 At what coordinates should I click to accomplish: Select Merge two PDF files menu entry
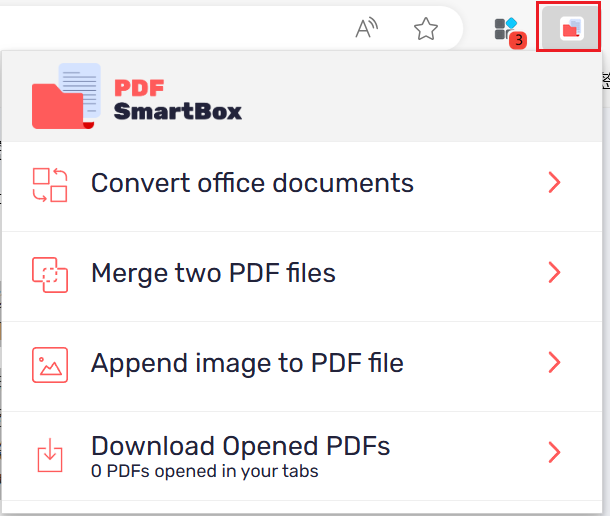302,277
